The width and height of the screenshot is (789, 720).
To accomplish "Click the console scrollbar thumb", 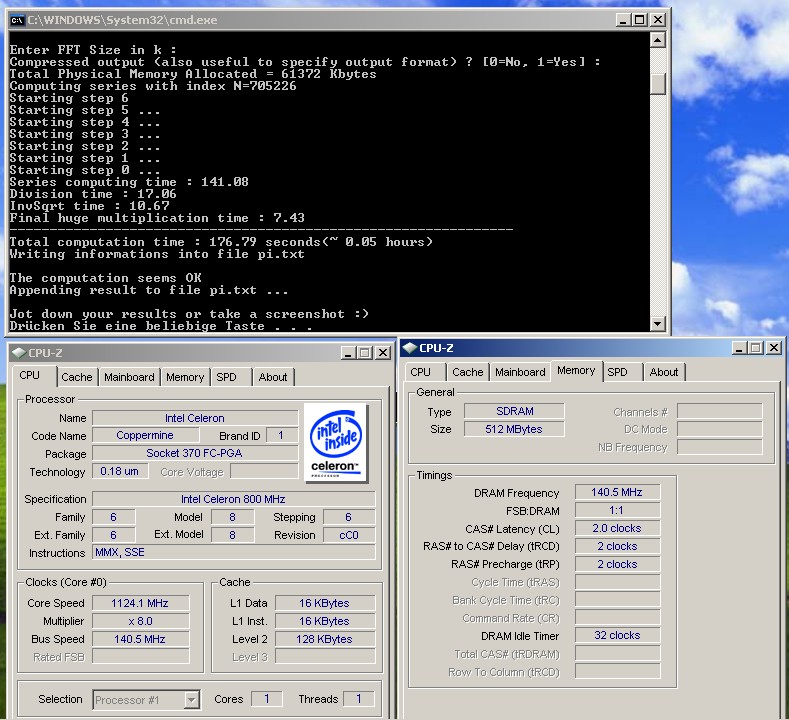I will [658, 84].
